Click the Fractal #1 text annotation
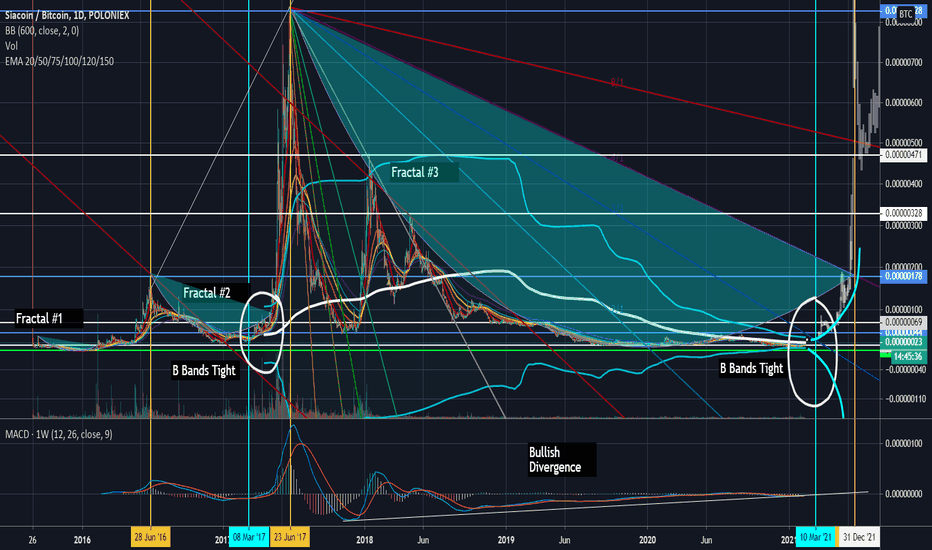The image size is (932, 550). click(39, 319)
